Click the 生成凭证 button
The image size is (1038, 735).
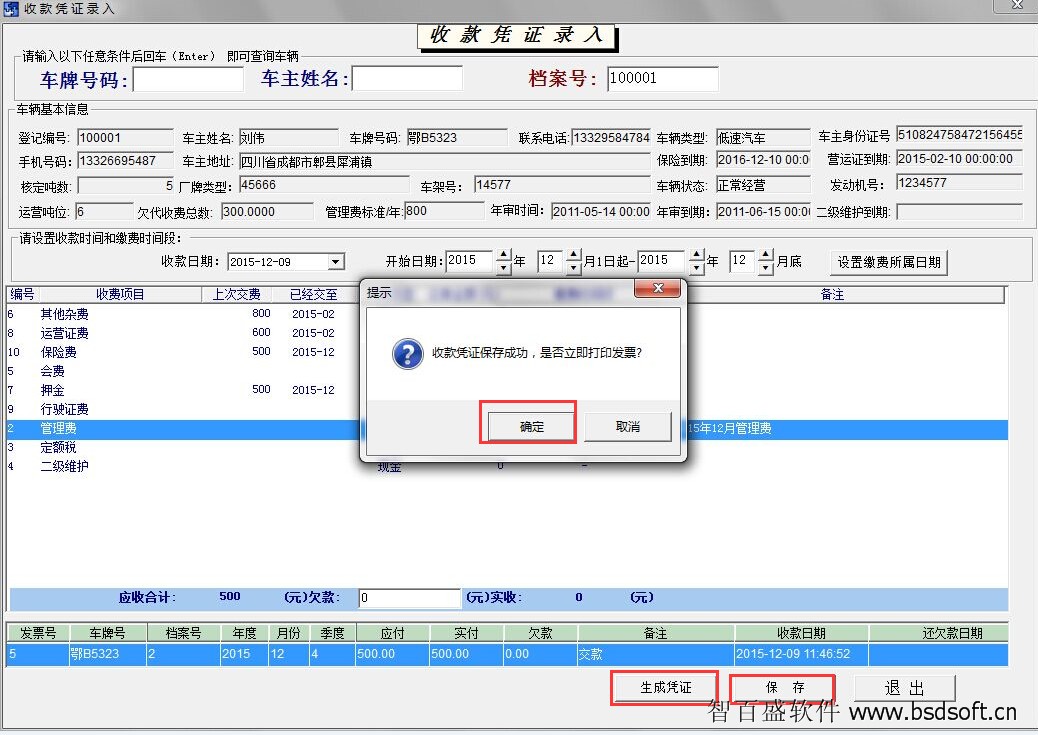(x=665, y=688)
